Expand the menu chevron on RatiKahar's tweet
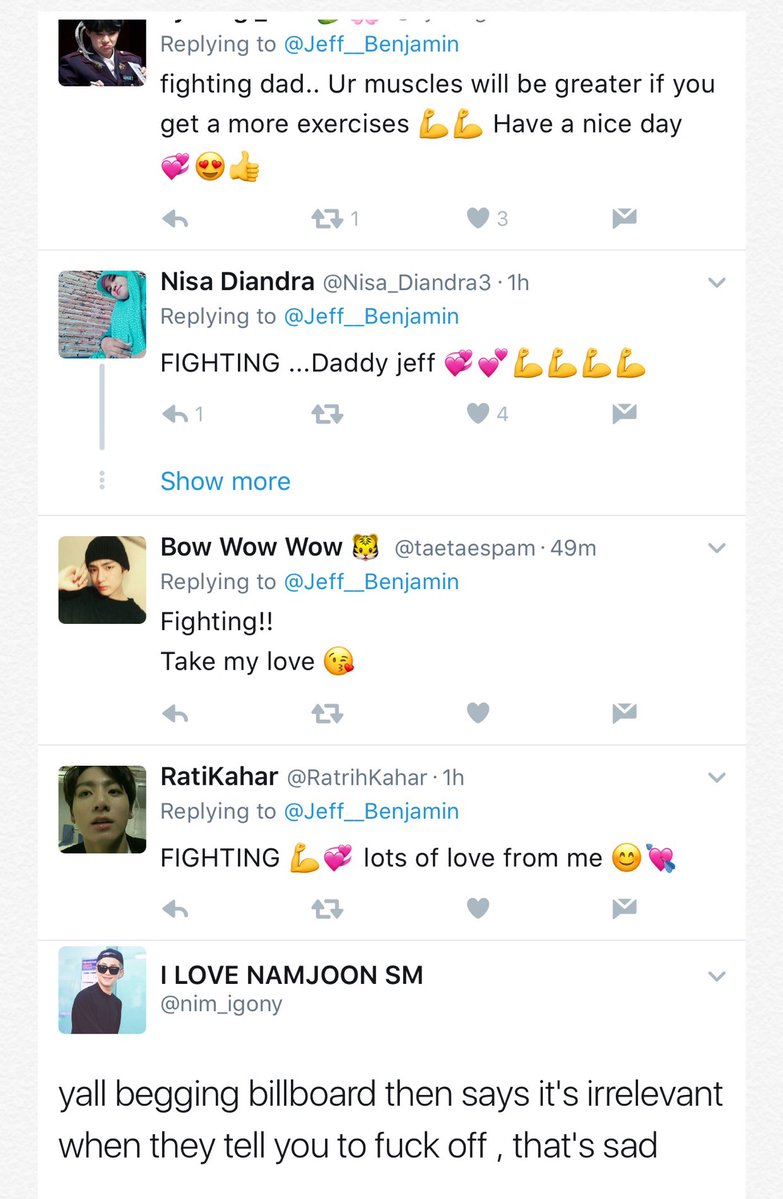Image resolution: width=783 pixels, height=1199 pixels. (x=716, y=777)
